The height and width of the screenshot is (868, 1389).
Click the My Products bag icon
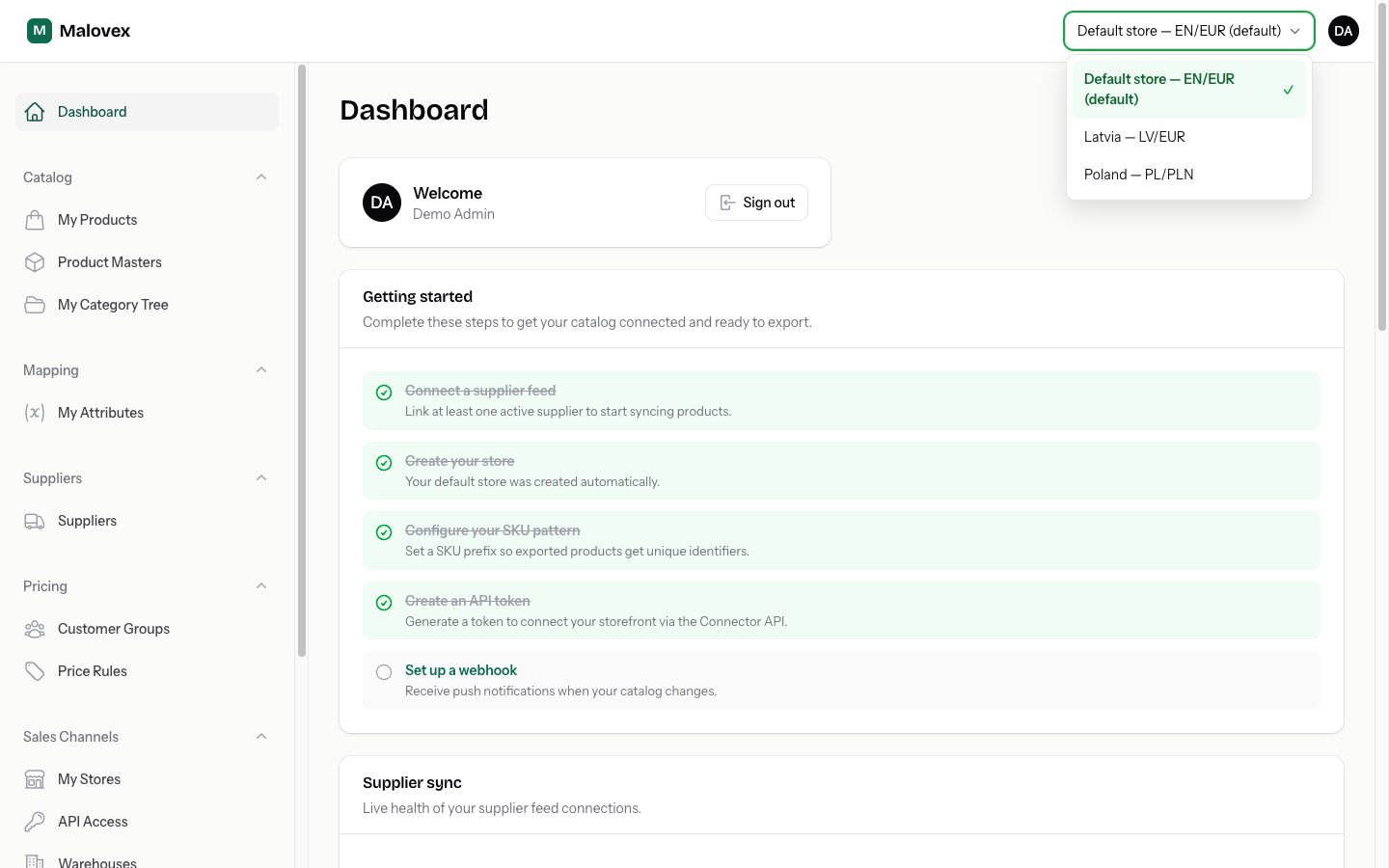35,220
